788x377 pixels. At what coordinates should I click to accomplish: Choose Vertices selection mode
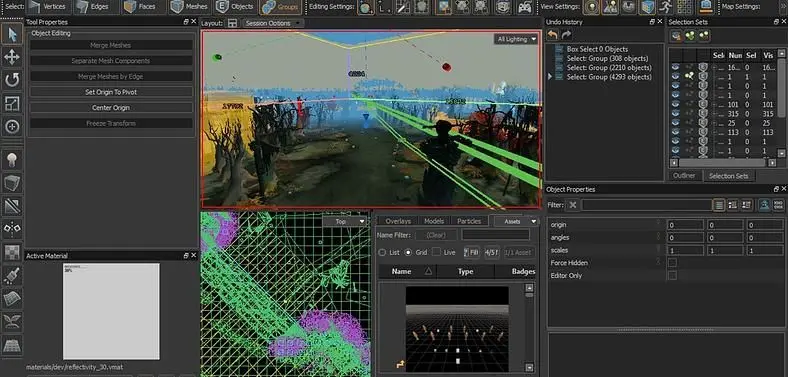(47, 7)
